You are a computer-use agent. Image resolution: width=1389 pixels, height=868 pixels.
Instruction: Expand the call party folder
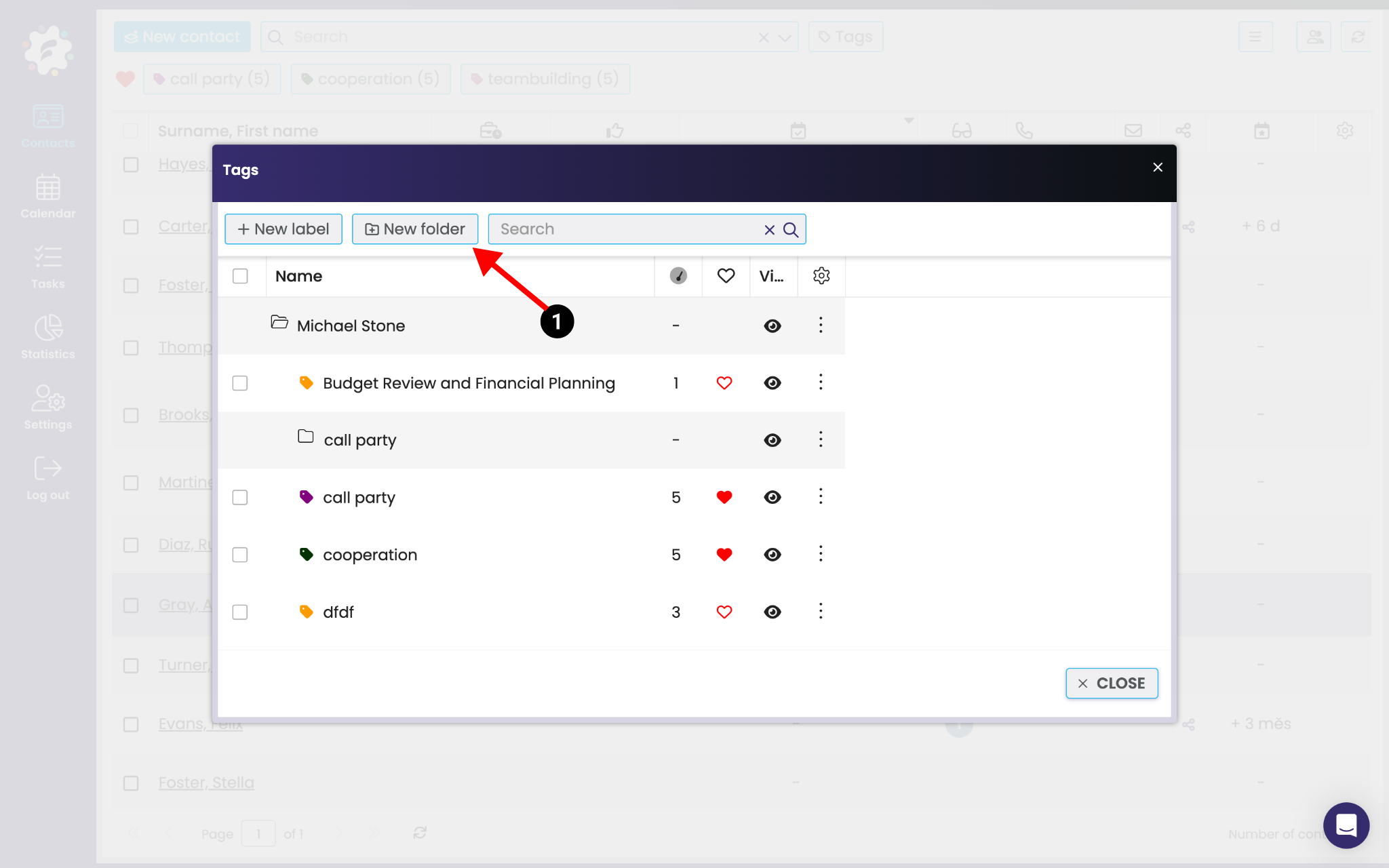pyautogui.click(x=306, y=437)
